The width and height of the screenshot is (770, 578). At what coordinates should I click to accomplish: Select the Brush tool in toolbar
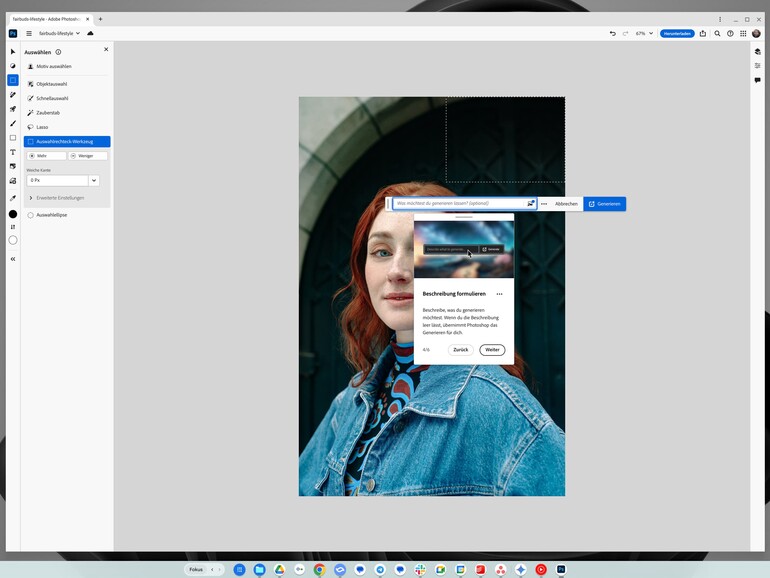tap(13, 123)
